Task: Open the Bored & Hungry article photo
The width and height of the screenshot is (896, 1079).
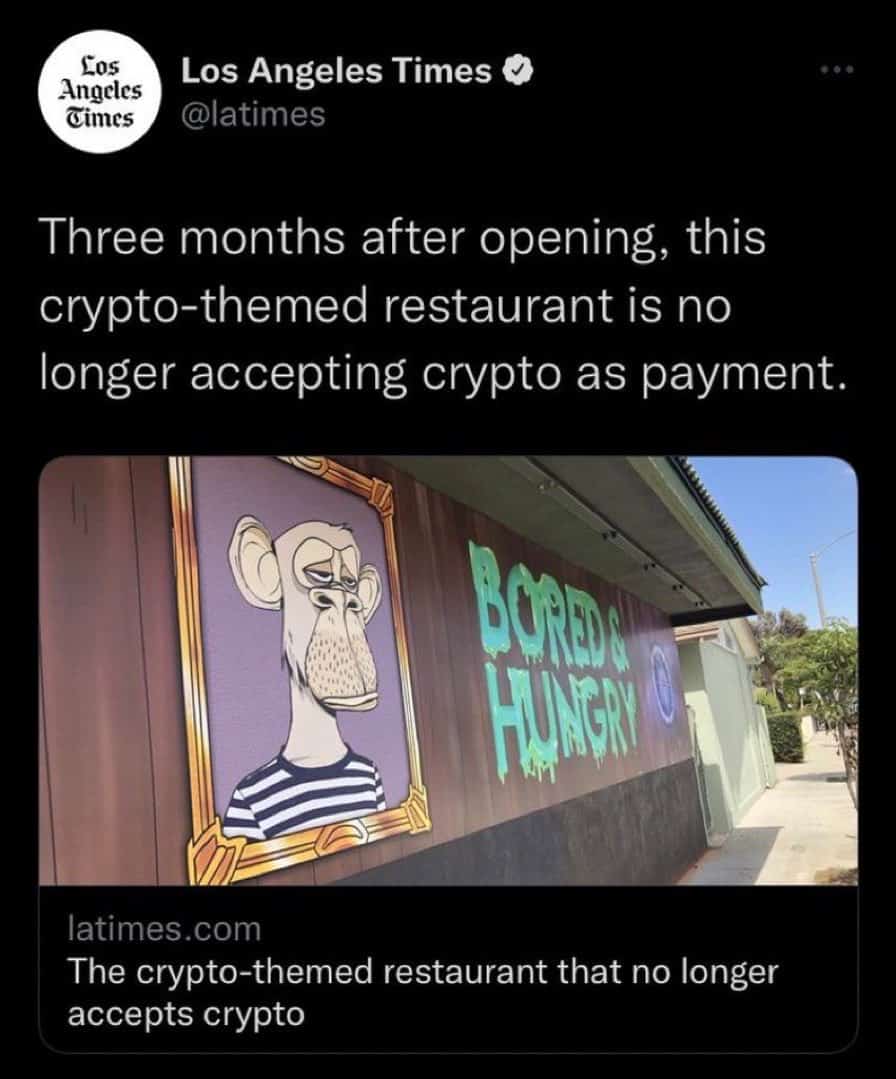Action: (448, 671)
